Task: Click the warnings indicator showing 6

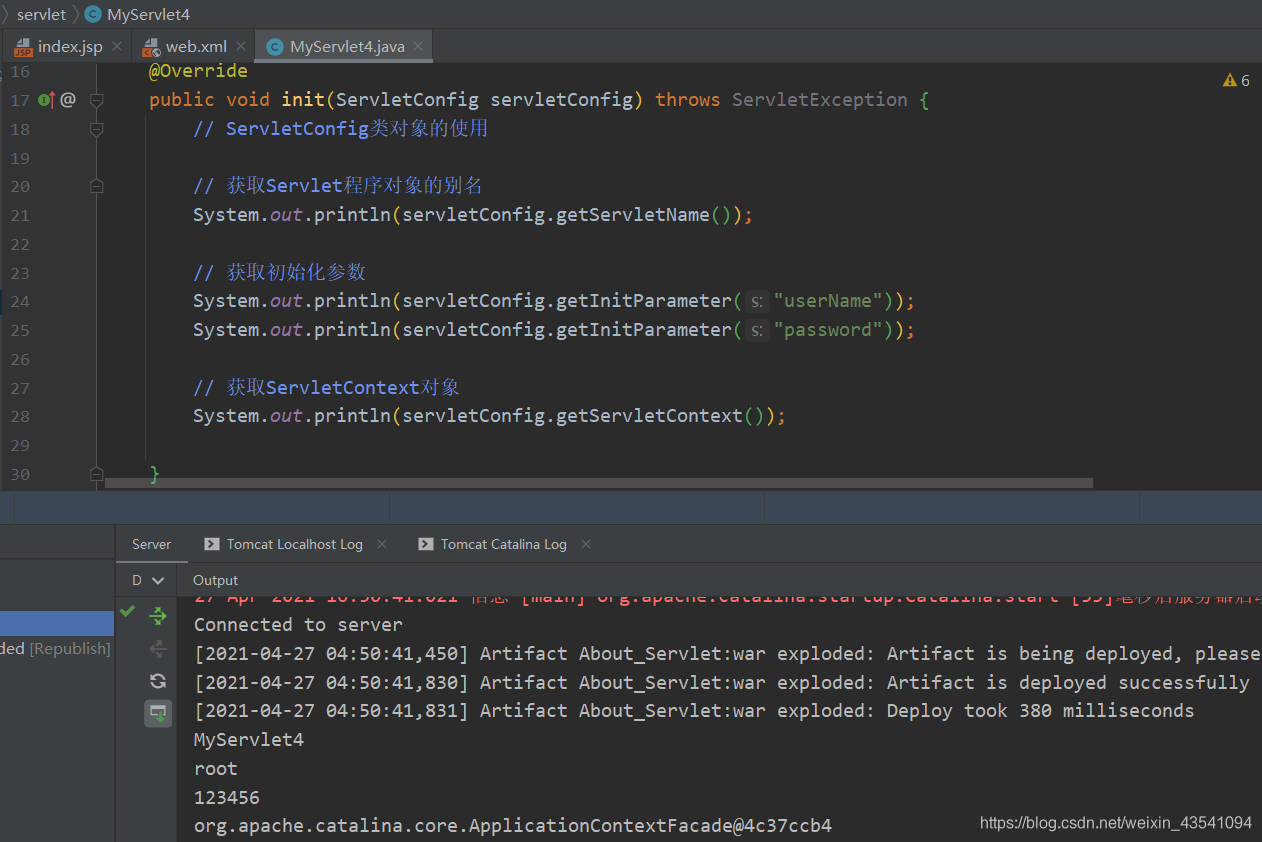Action: [x=1236, y=80]
